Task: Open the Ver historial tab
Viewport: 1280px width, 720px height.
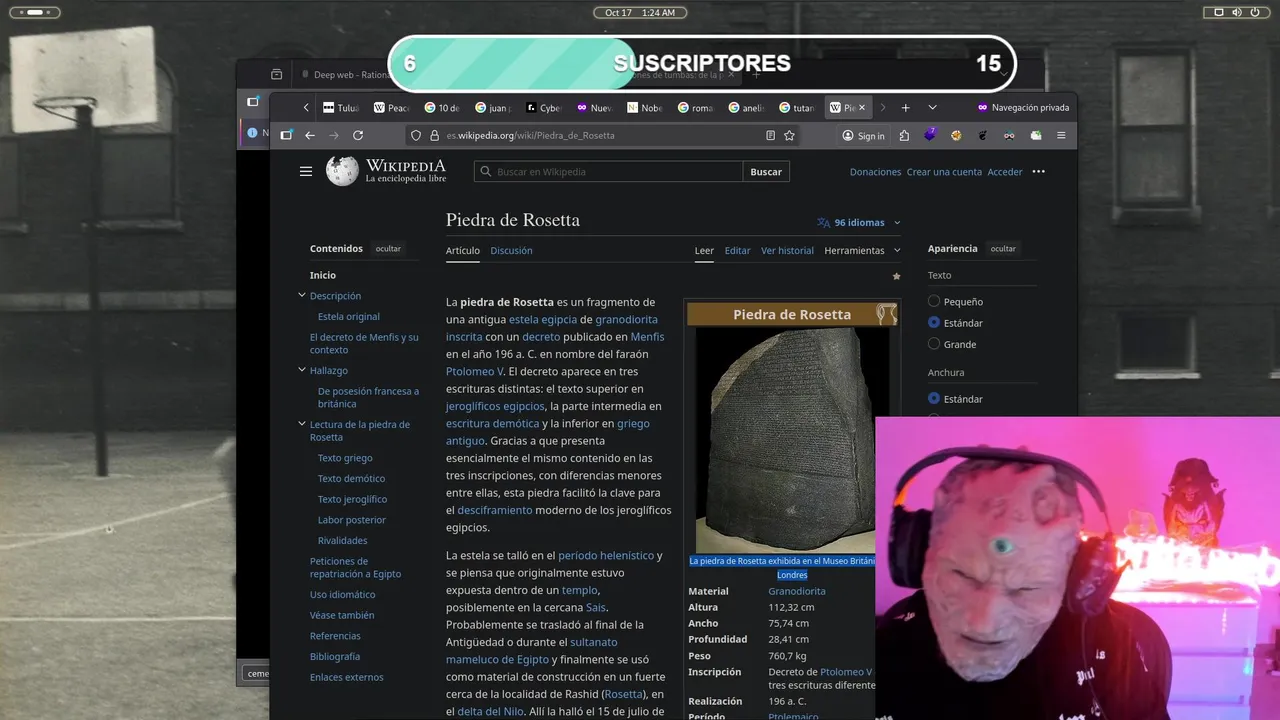Action: tap(787, 250)
